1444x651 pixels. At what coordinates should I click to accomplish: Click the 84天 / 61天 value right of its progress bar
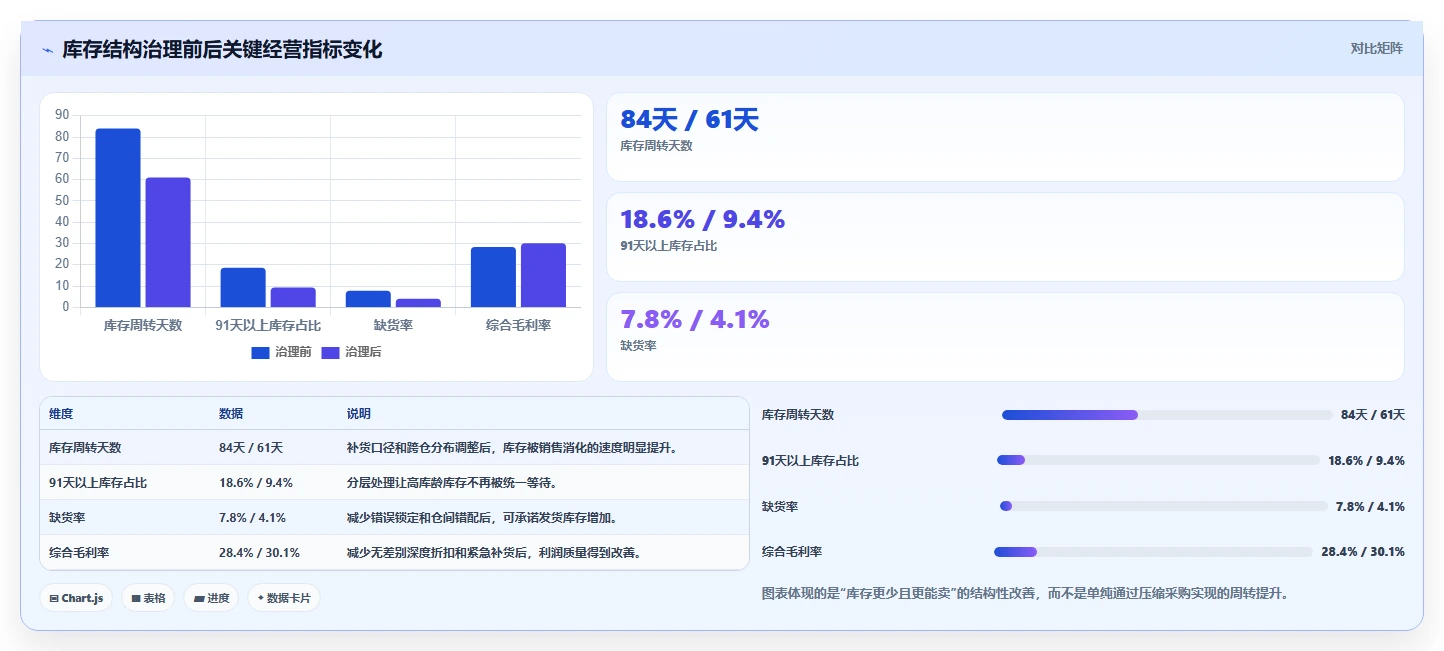click(x=1373, y=415)
